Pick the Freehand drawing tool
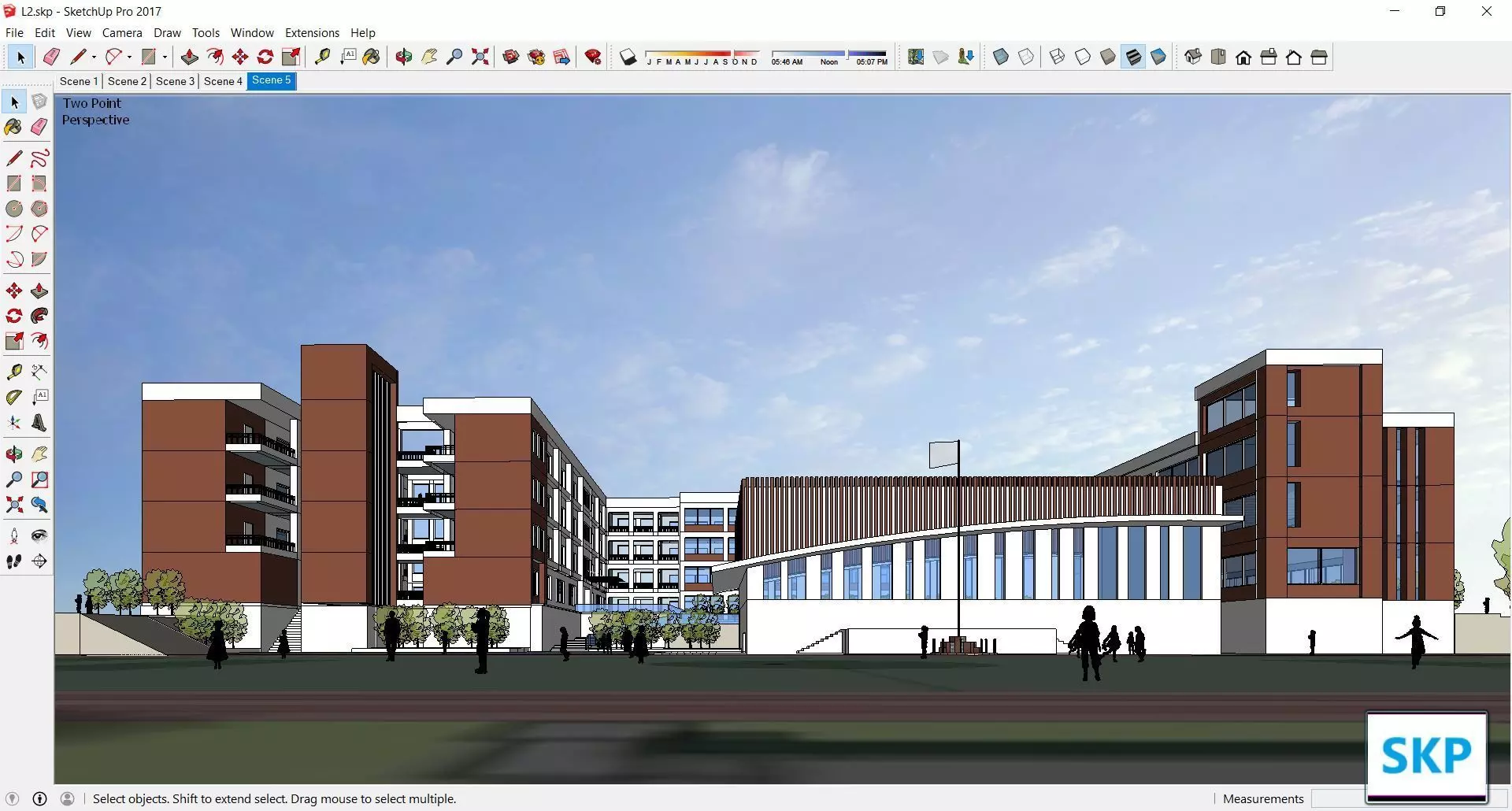Image resolution: width=1512 pixels, height=811 pixels. point(39,158)
